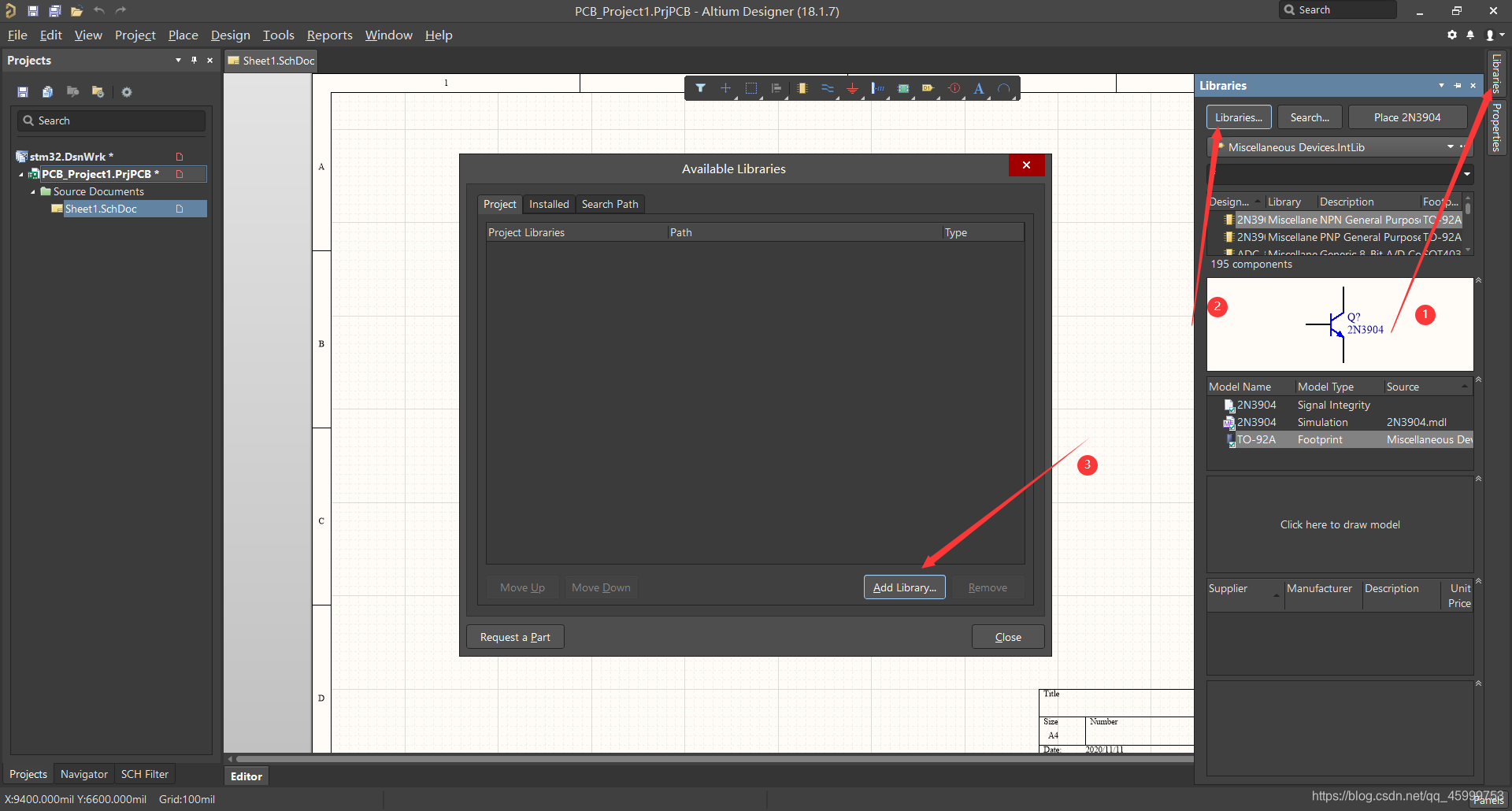Open the Design menu

(x=230, y=35)
